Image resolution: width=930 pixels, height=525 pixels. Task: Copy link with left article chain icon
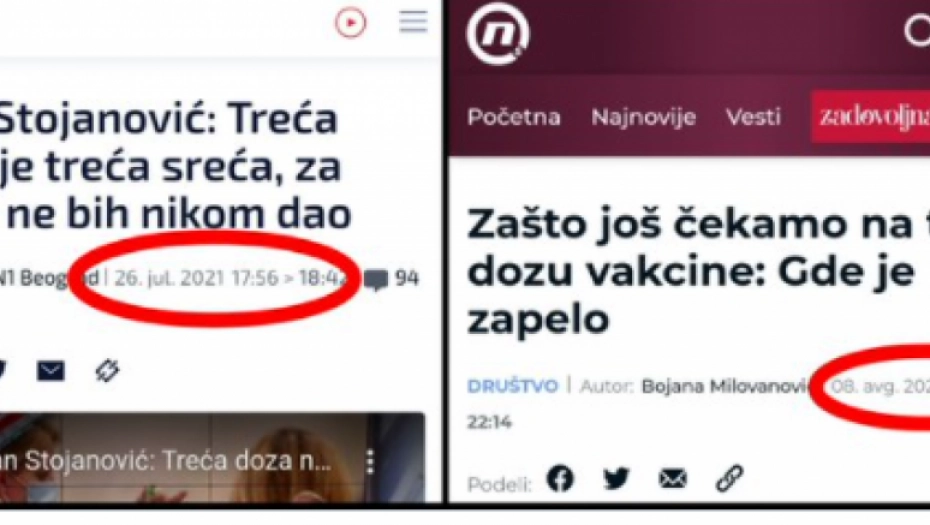click(107, 371)
